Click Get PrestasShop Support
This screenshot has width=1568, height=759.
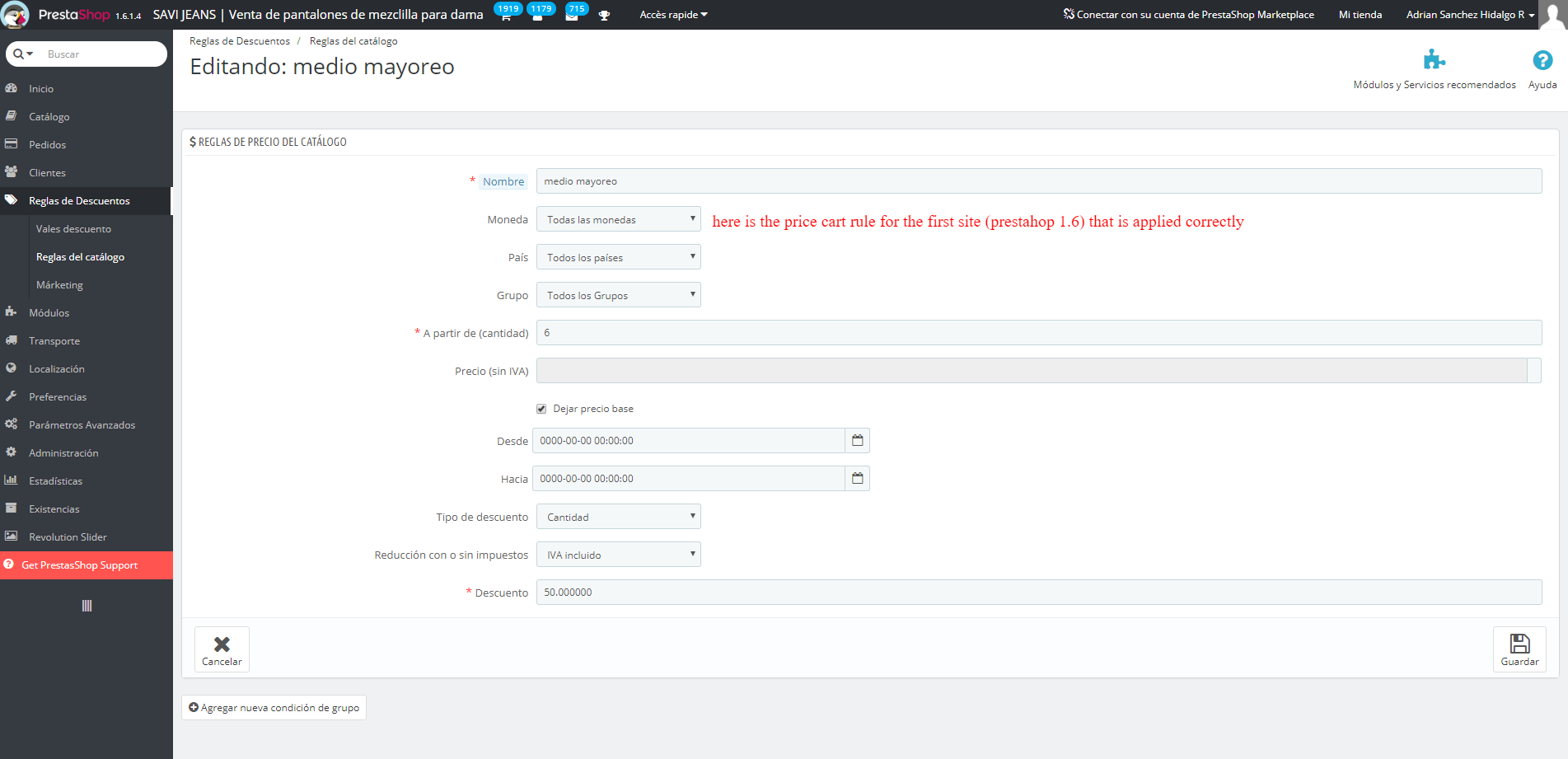[87, 565]
